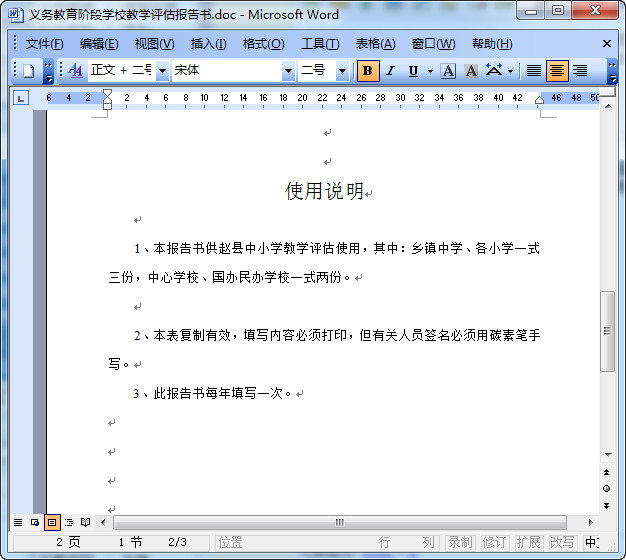This screenshot has width=626, height=560.
Task: Click the left indent box on ruler
Action: [107, 106]
